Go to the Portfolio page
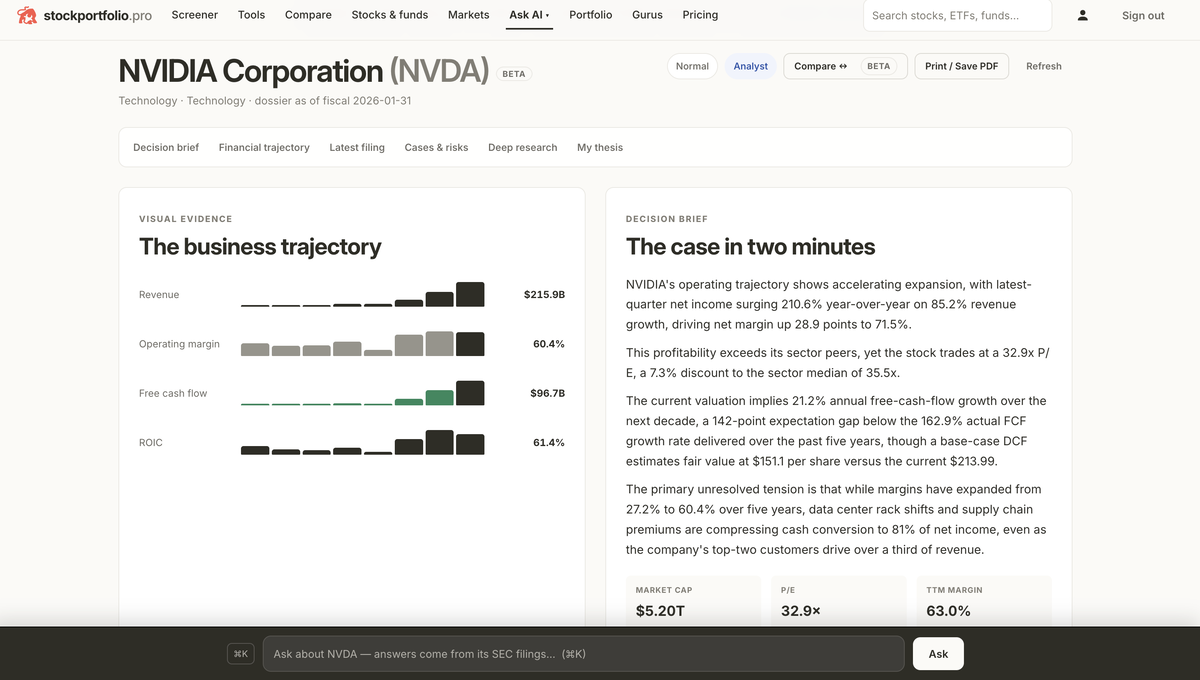The image size is (1200, 680). (x=591, y=15)
